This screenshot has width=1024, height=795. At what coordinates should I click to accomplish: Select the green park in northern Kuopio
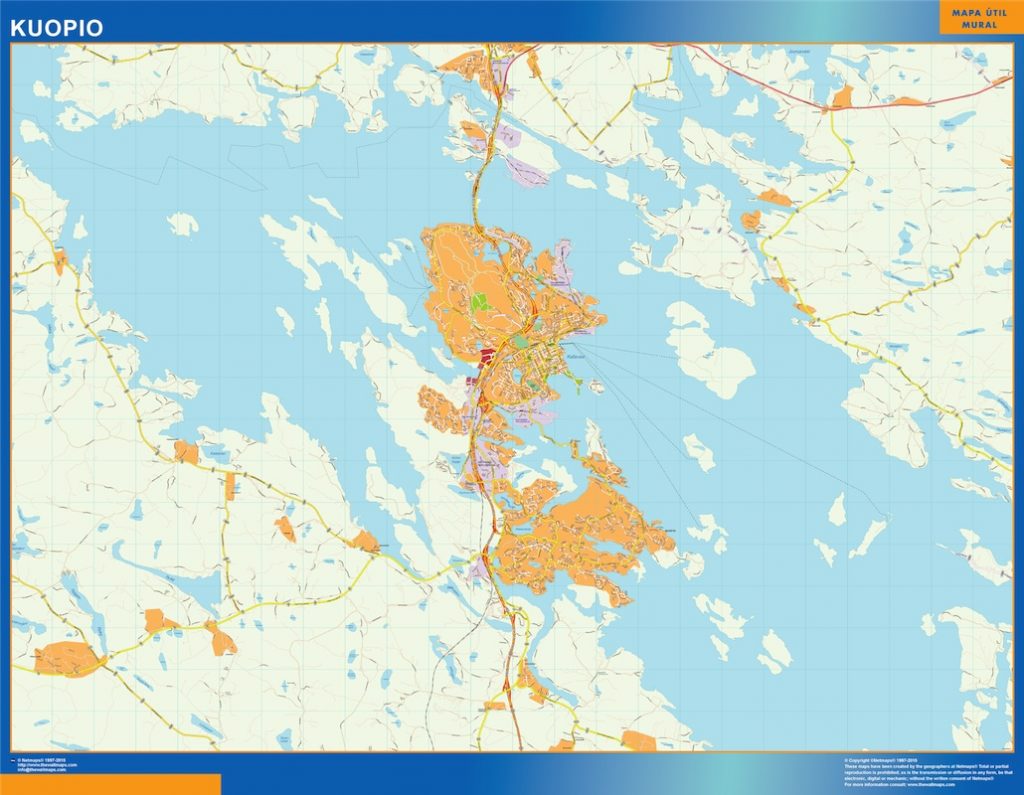[x=482, y=304]
